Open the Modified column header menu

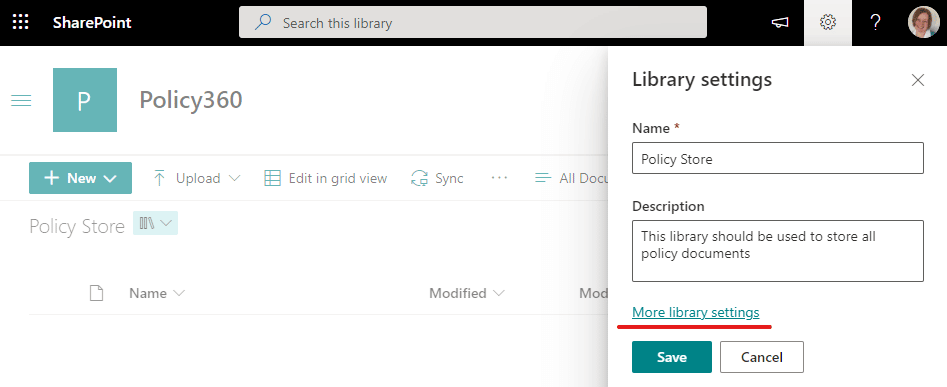coord(467,293)
